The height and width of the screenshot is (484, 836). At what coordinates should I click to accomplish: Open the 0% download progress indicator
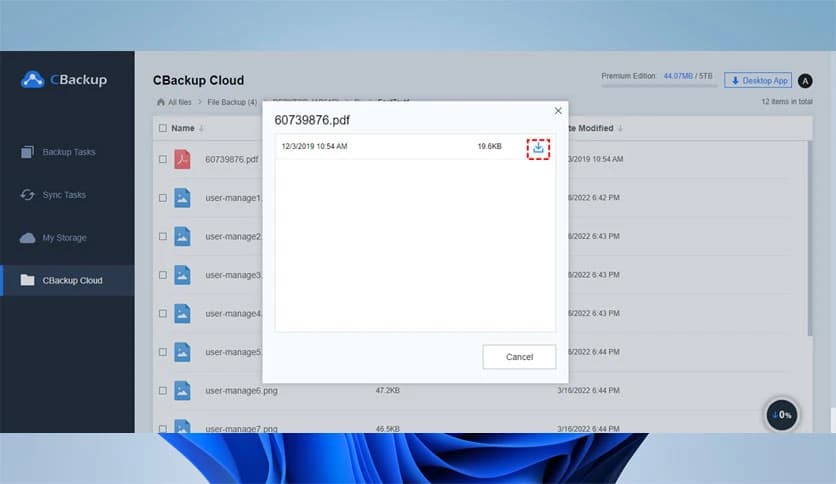coord(782,415)
